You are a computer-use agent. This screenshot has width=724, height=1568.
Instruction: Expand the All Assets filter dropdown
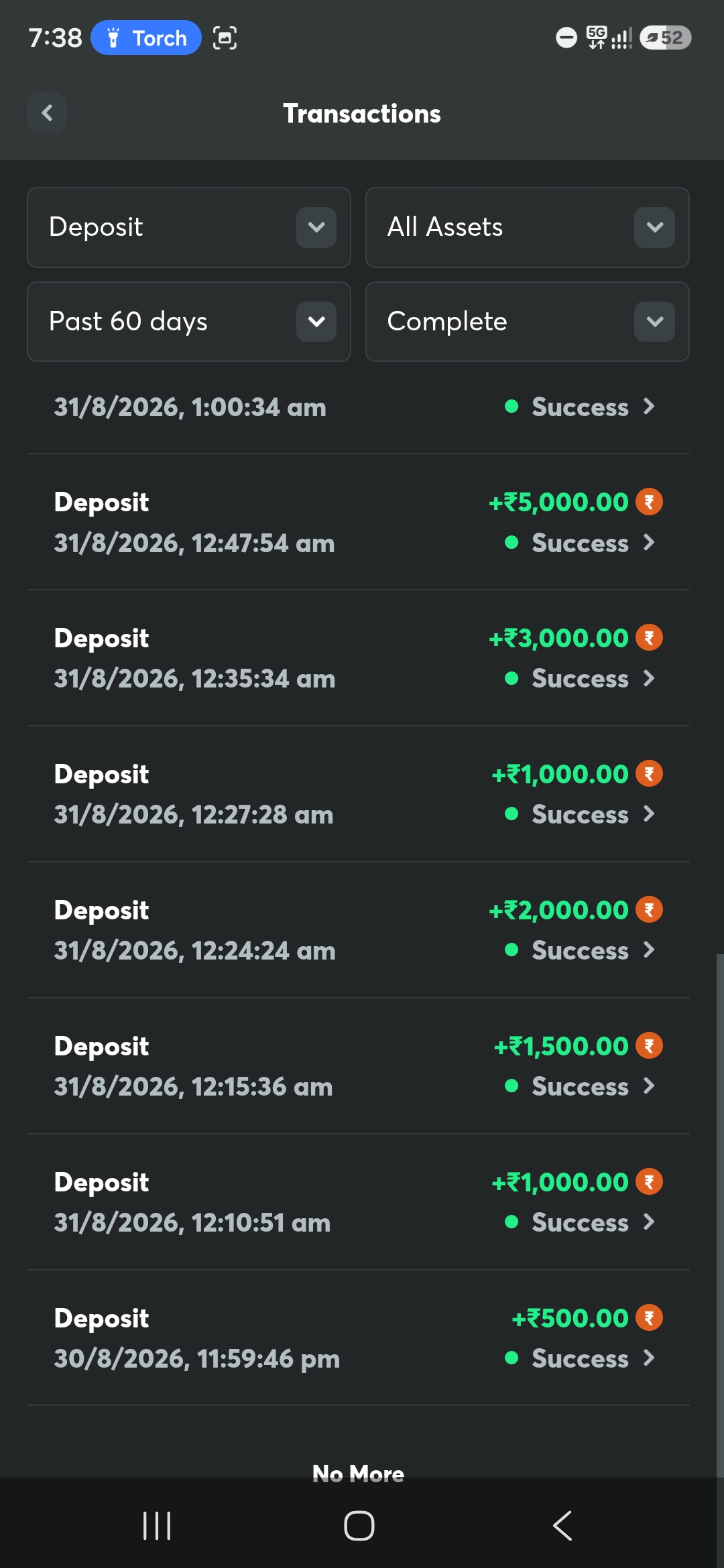[528, 227]
